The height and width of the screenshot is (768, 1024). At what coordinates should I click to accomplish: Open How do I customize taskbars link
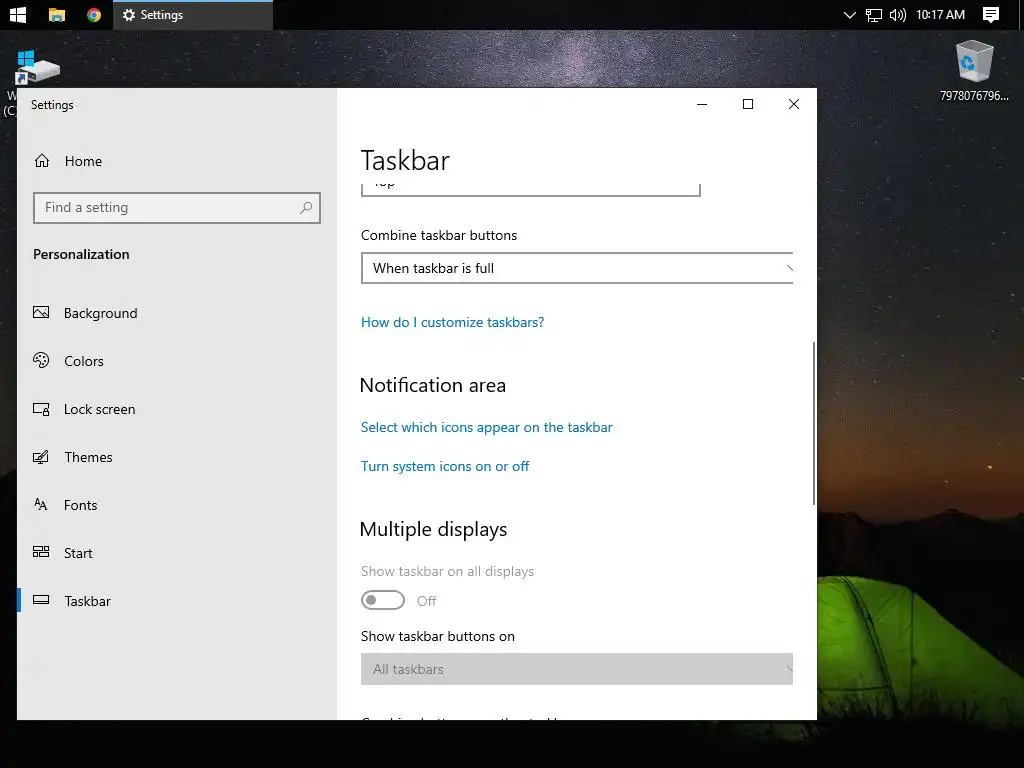click(452, 323)
